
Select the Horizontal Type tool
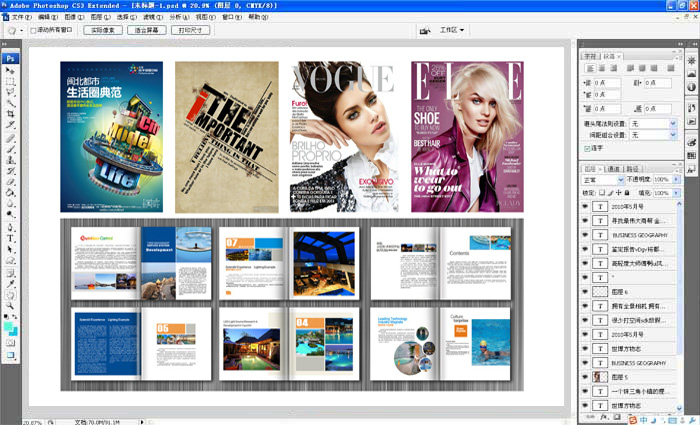coord(11,239)
